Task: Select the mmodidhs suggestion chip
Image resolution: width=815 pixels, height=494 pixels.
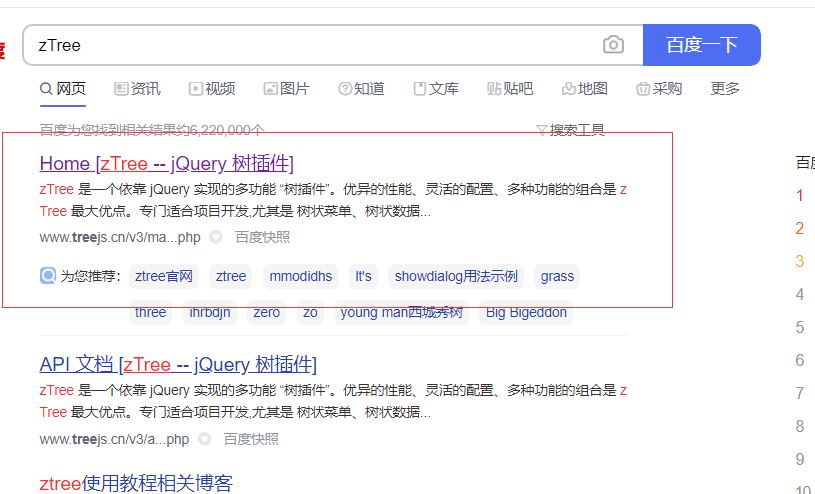Action: [300, 276]
